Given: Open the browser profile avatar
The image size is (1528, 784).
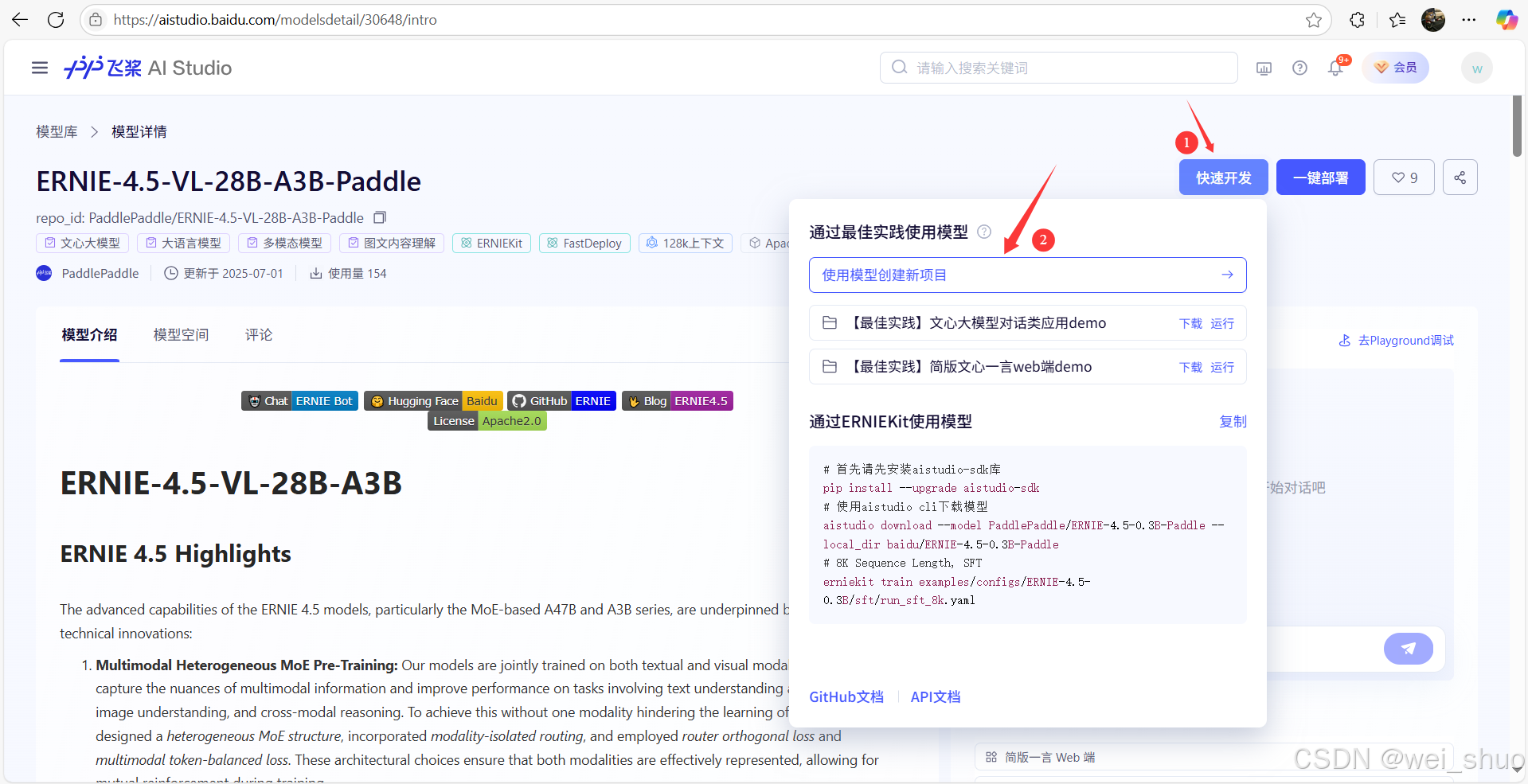Looking at the screenshot, I should click(x=1433, y=20).
